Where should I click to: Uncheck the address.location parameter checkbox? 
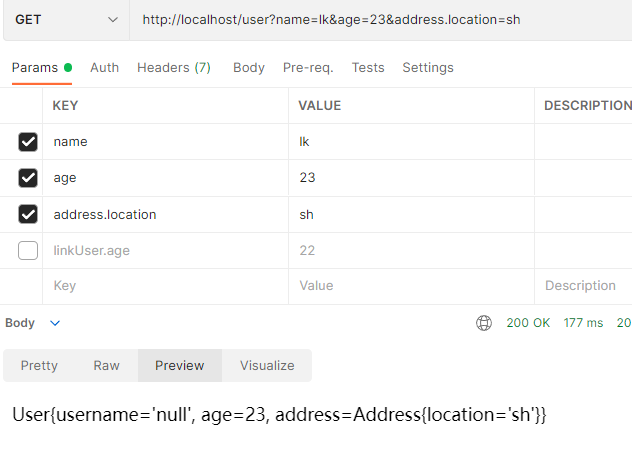28,214
